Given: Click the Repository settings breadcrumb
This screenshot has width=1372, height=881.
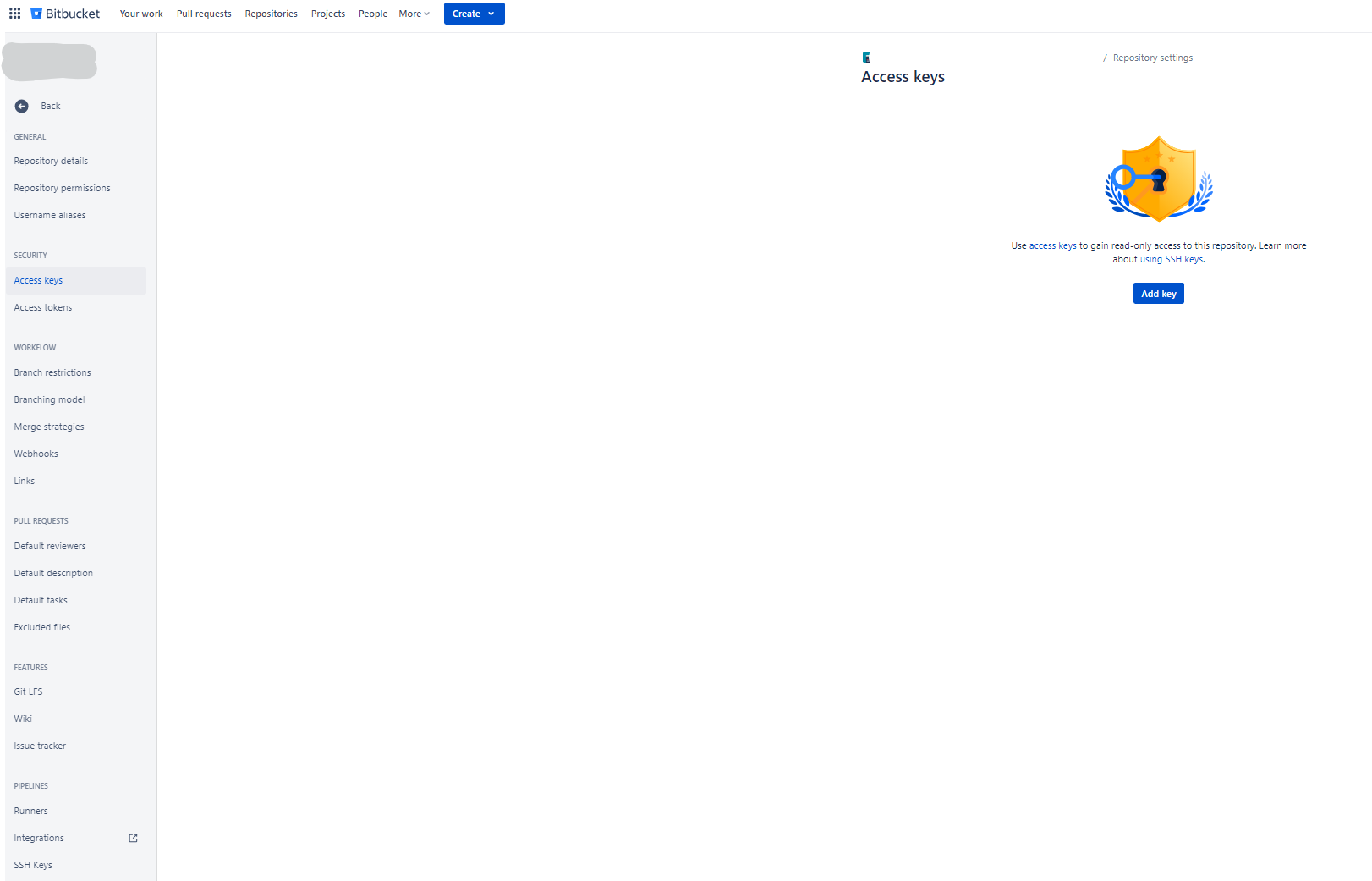Looking at the screenshot, I should (x=1152, y=58).
